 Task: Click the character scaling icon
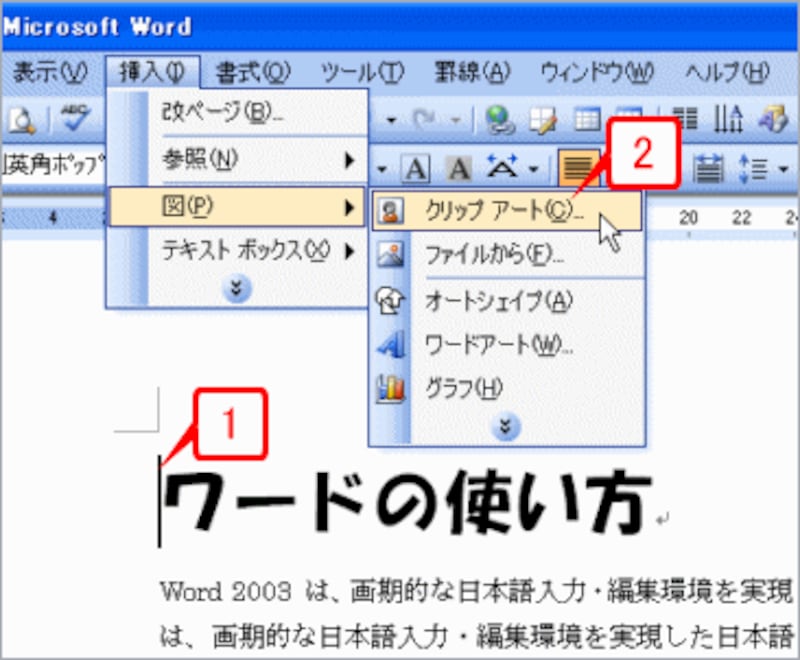503,167
